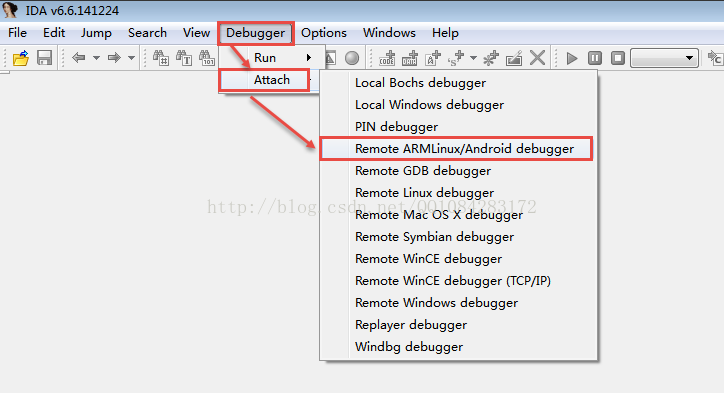Open the back-arrow history dropdown
The image size is (724, 393).
pyautogui.click(x=96, y=58)
